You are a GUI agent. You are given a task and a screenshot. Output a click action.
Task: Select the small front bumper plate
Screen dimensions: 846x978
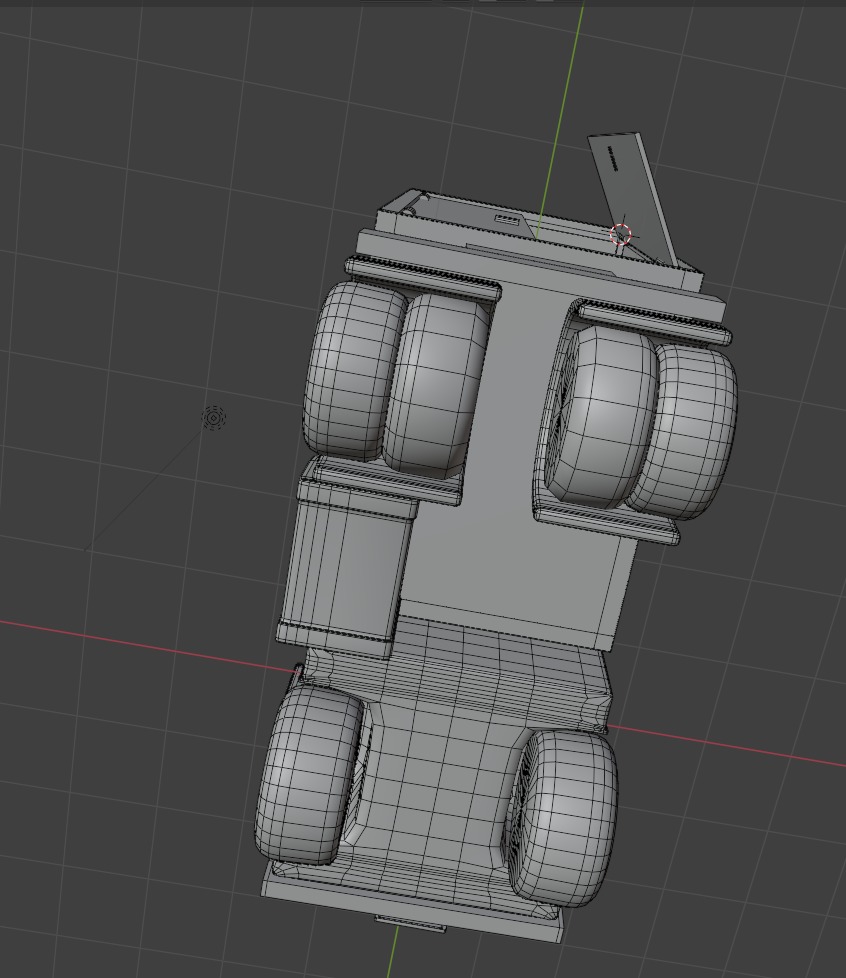411,923
